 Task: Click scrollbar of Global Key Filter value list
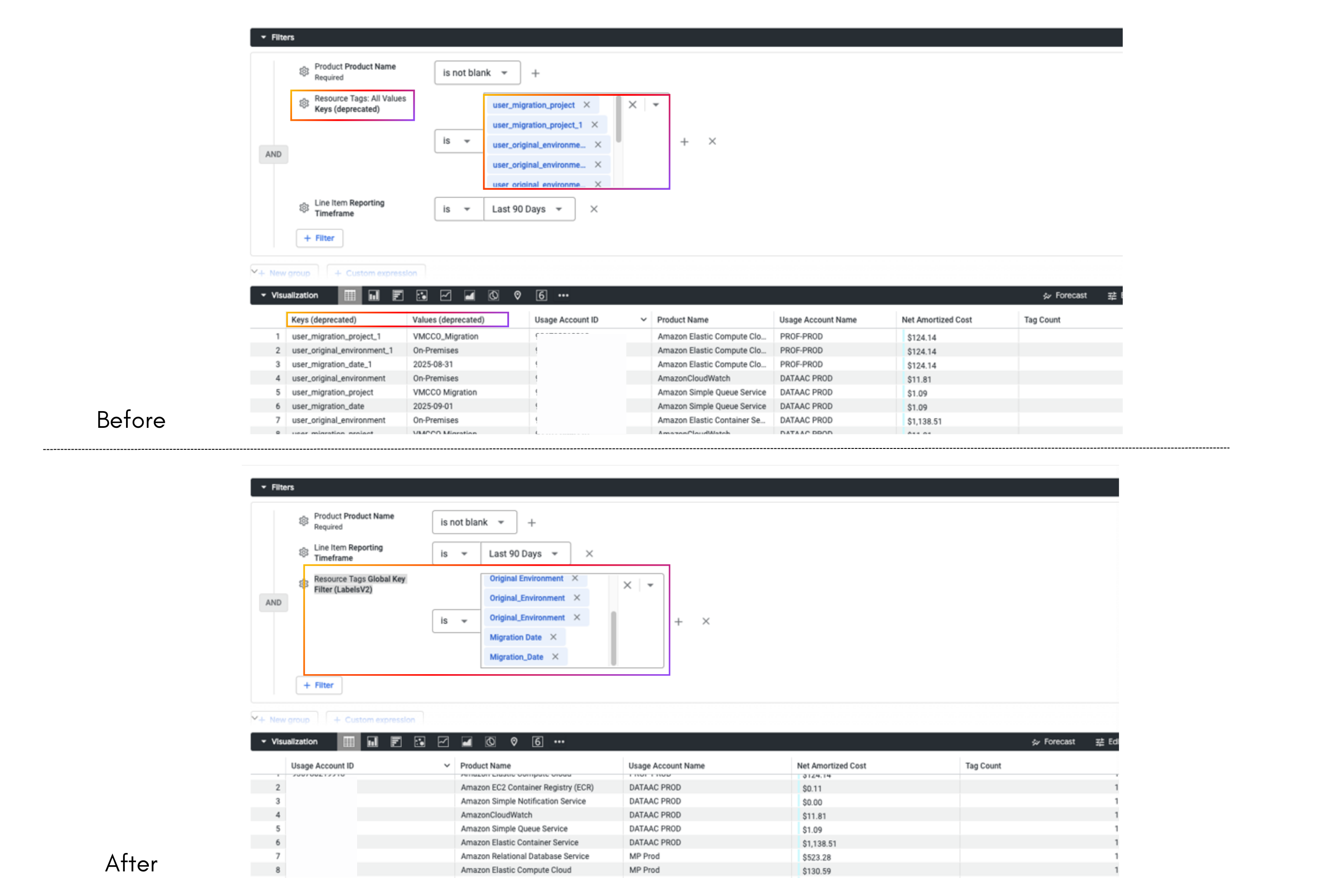tap(613, 637)
